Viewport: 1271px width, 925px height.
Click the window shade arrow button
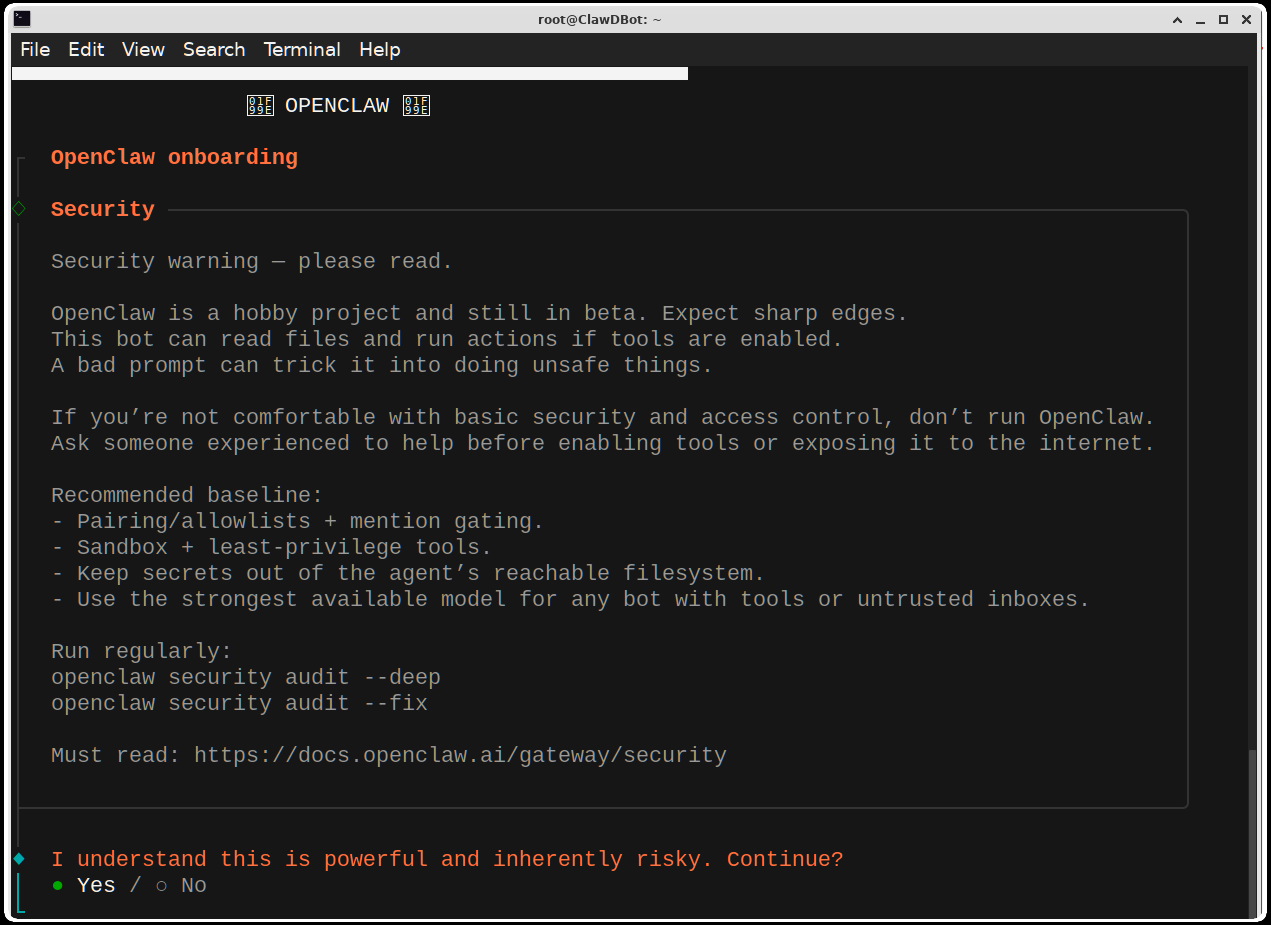pos(1178,19)
